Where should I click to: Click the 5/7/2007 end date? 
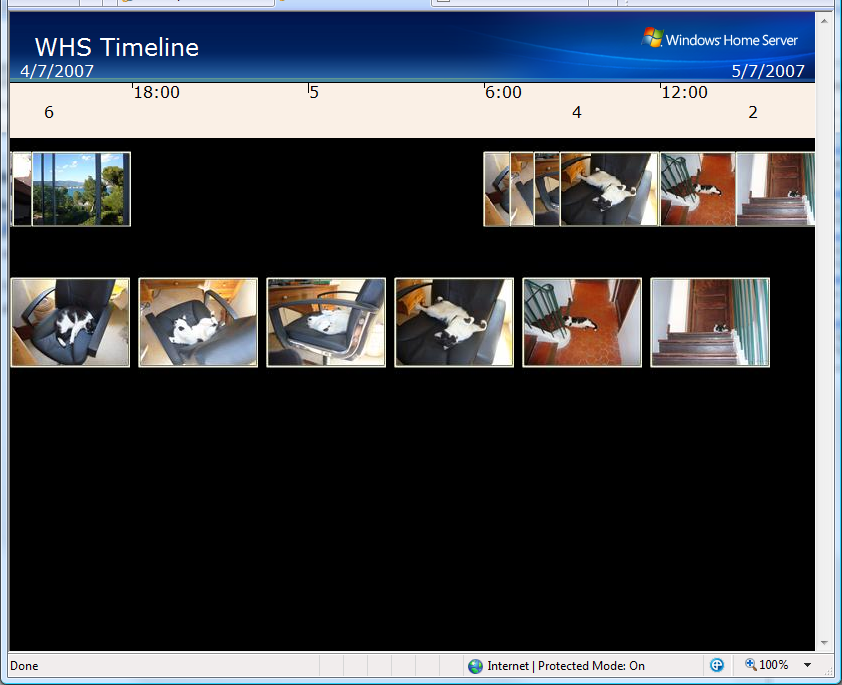pos(768,71)
